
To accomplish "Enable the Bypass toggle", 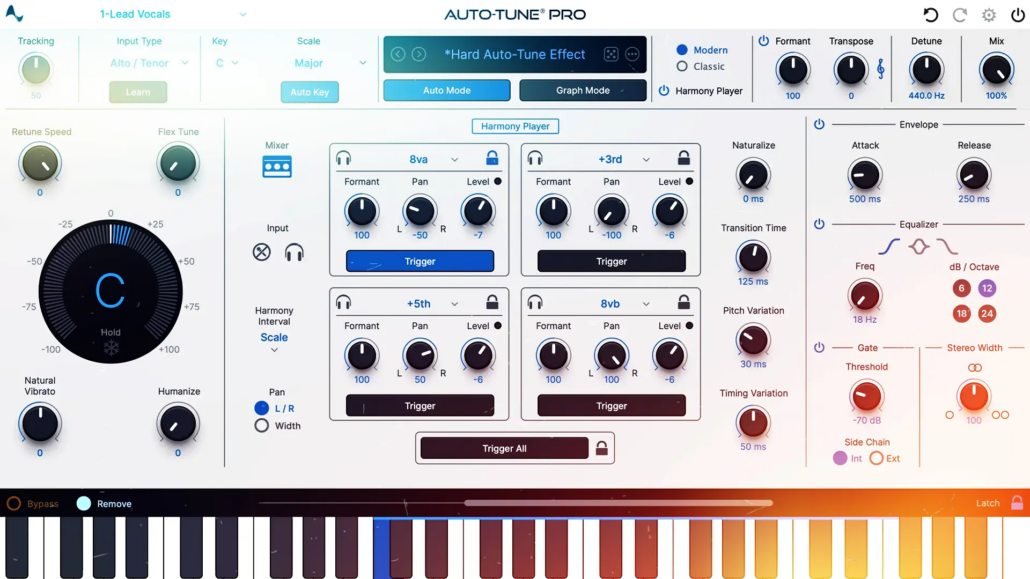I will [x=14, y=503].
